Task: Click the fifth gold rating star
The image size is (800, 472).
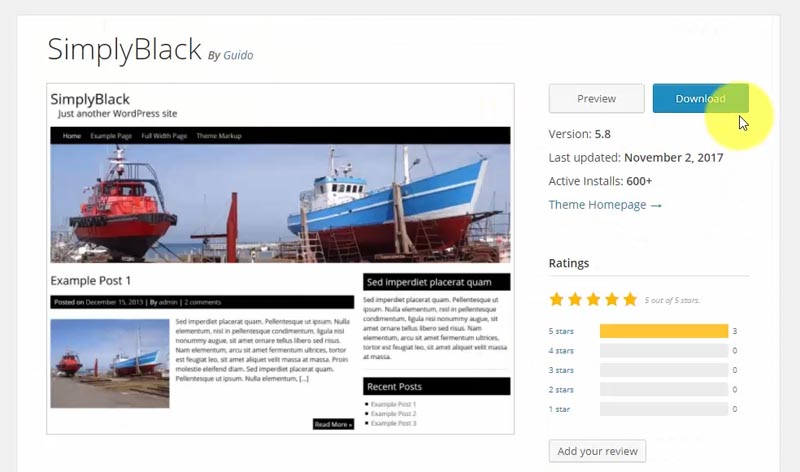Action: tap(630, 300)
